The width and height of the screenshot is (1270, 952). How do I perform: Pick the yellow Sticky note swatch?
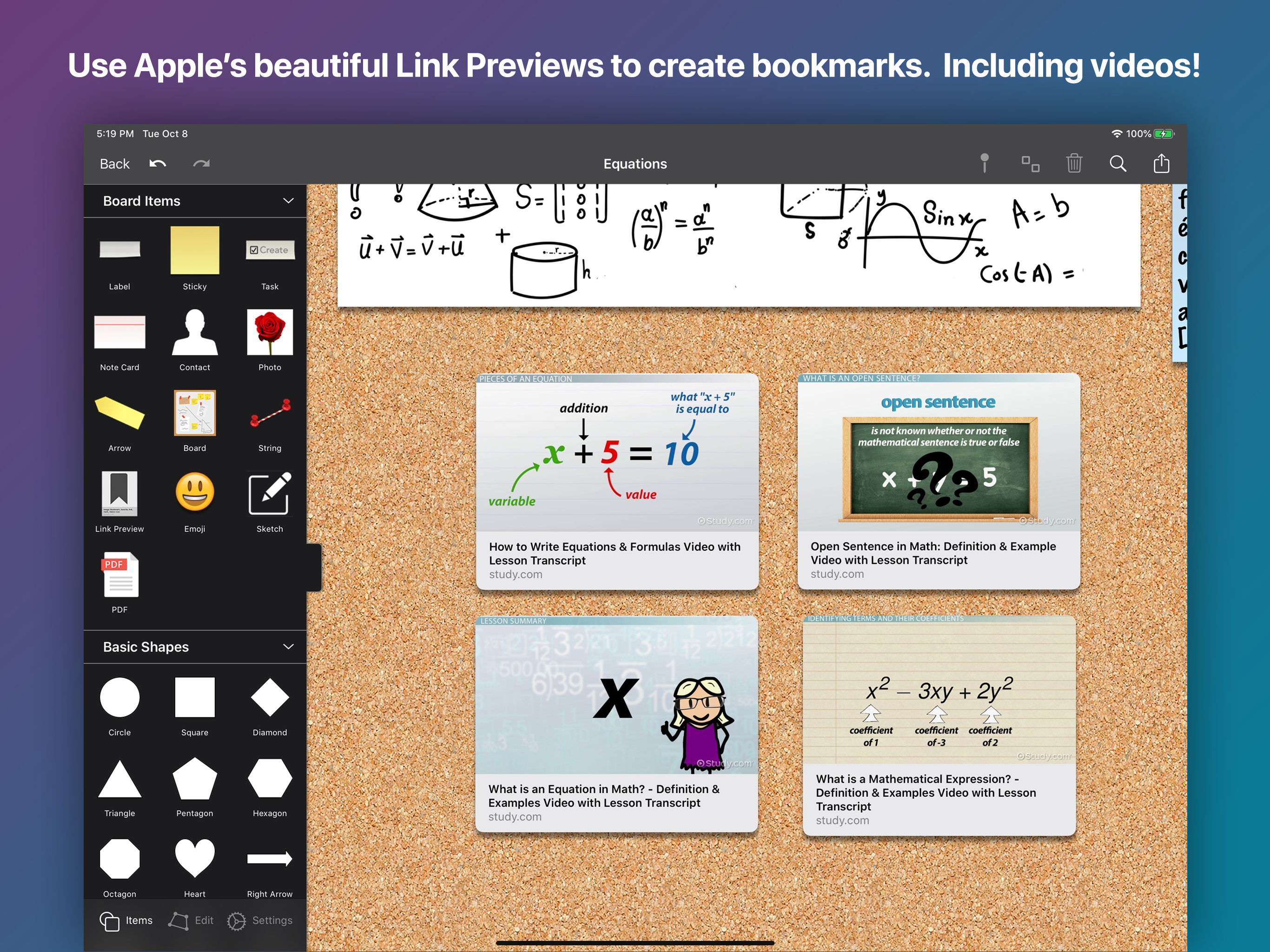point(195,251)
